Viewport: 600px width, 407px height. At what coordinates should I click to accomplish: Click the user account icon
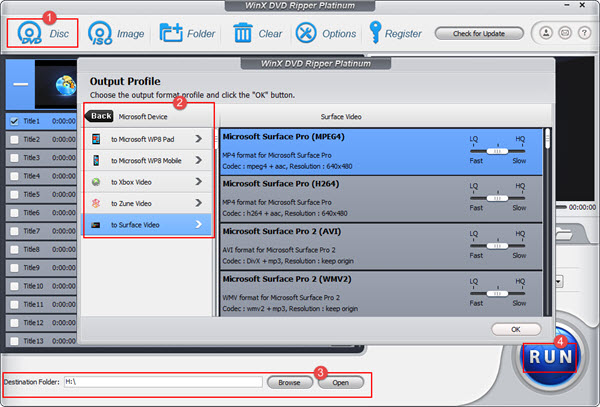[x=546, y=33]
